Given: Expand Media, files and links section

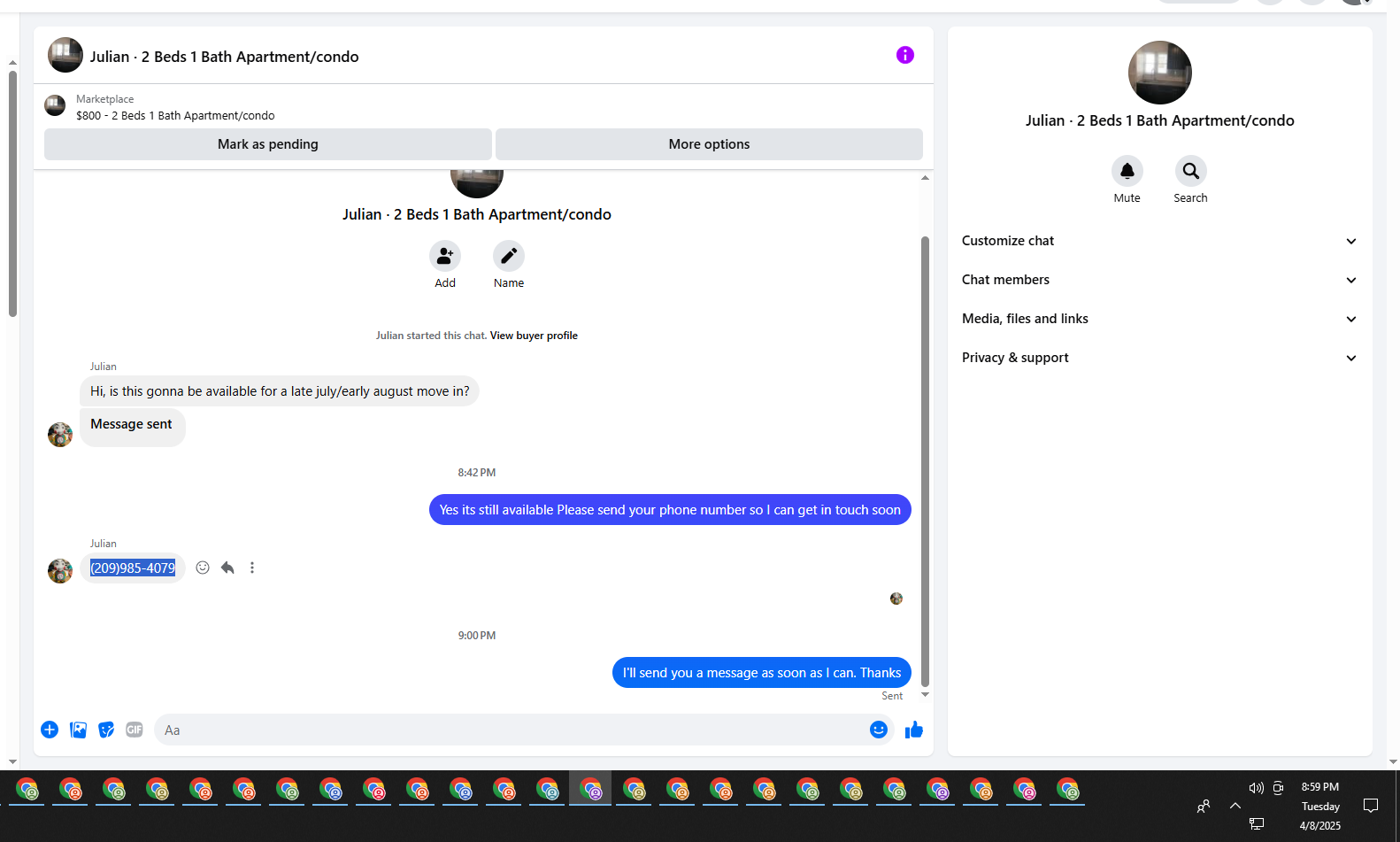Looking at the screenshot, I should coord(1159,319).
